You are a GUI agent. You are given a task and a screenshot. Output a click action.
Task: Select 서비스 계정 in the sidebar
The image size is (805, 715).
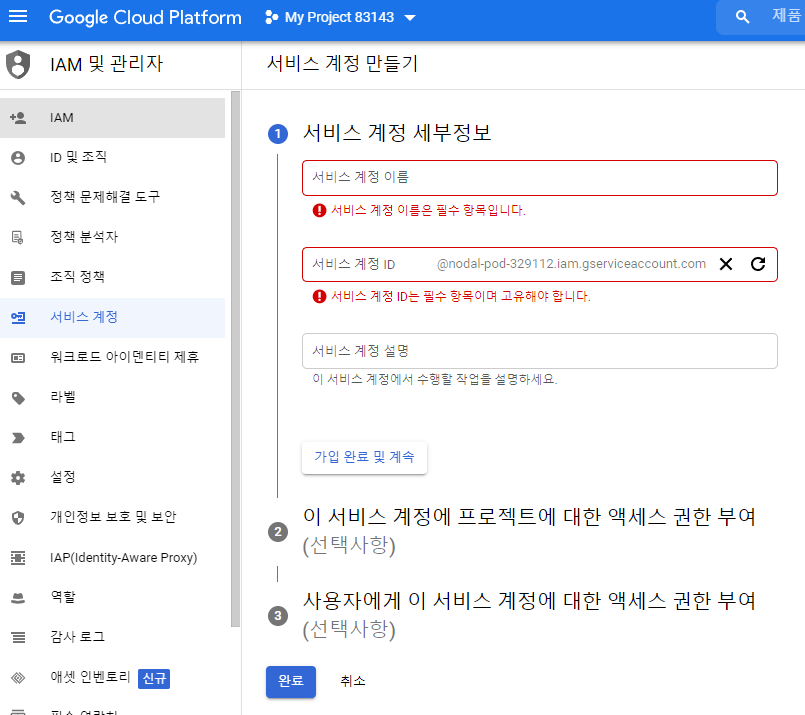pos(112,317)
